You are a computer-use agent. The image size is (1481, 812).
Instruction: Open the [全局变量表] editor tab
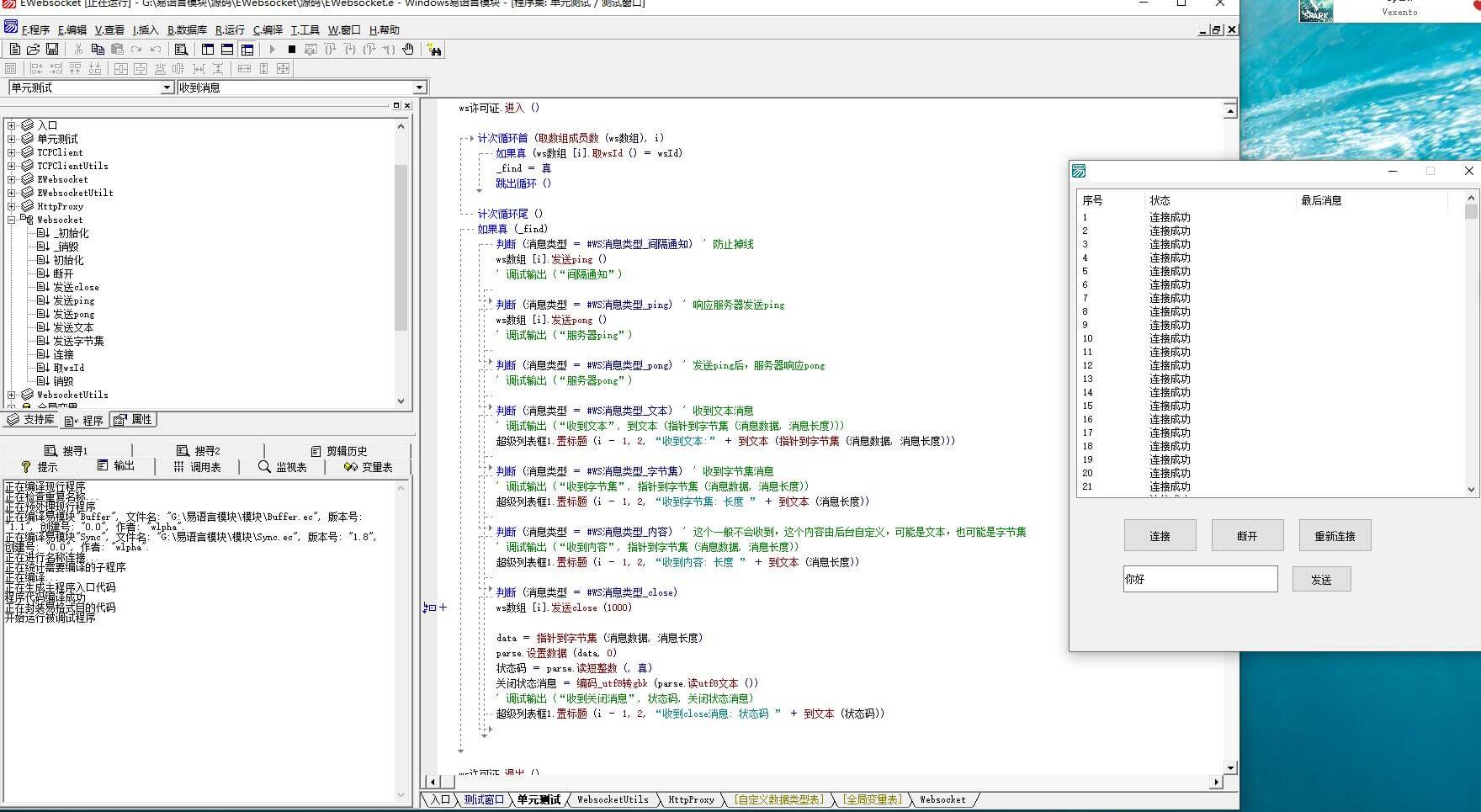[x=873, y=799]
